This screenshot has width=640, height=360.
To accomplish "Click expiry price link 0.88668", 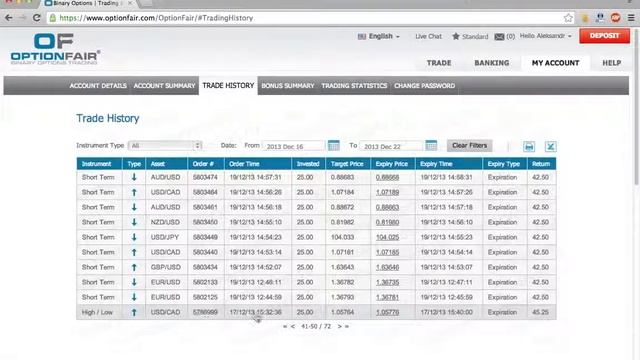I will pos(387,178).
